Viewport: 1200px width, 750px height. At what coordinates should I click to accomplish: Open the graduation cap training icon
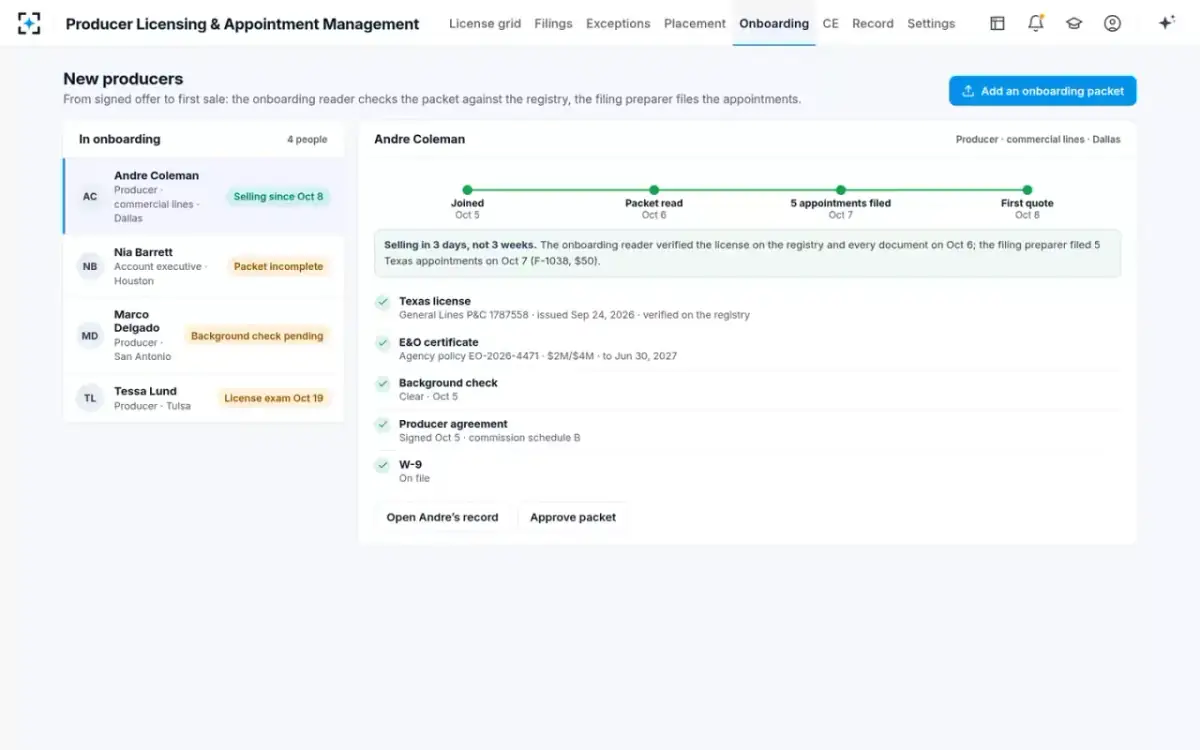(1074, 23)
